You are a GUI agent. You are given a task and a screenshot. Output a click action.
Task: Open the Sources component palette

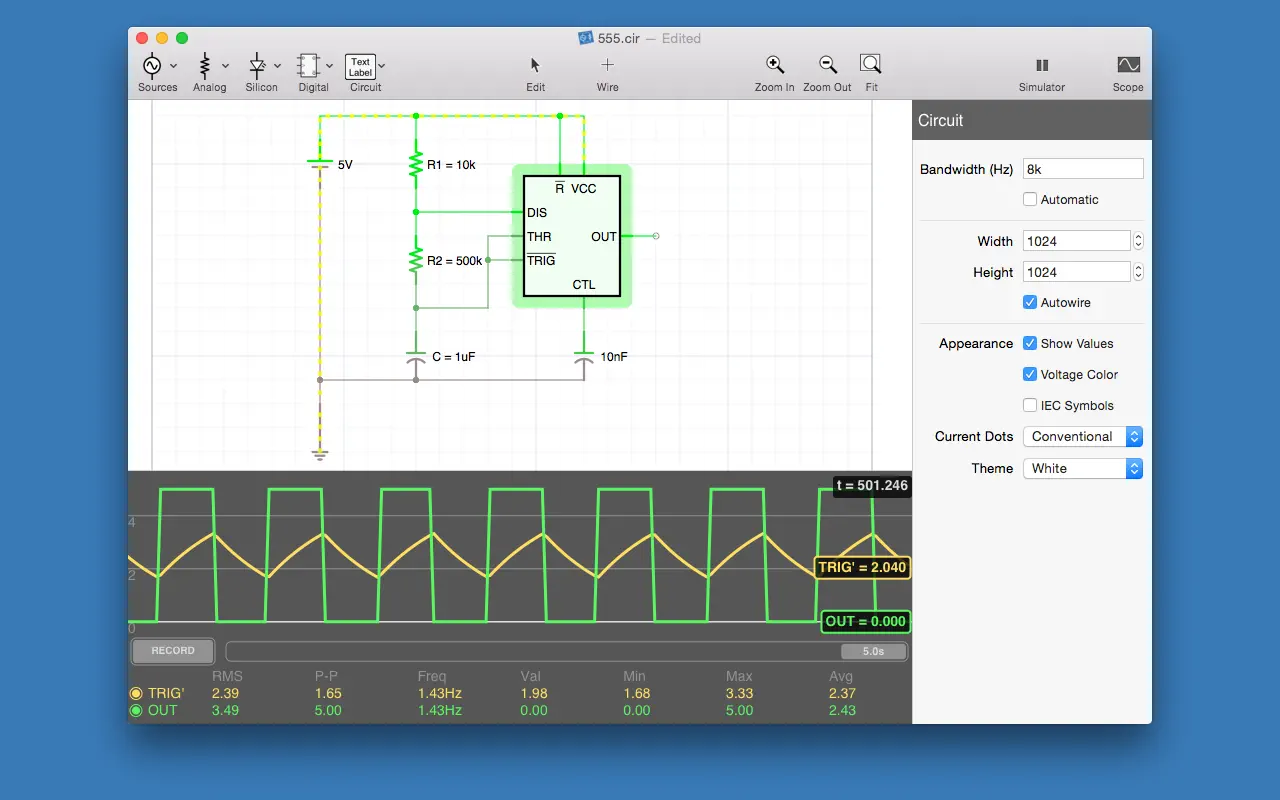pos(153,66)
